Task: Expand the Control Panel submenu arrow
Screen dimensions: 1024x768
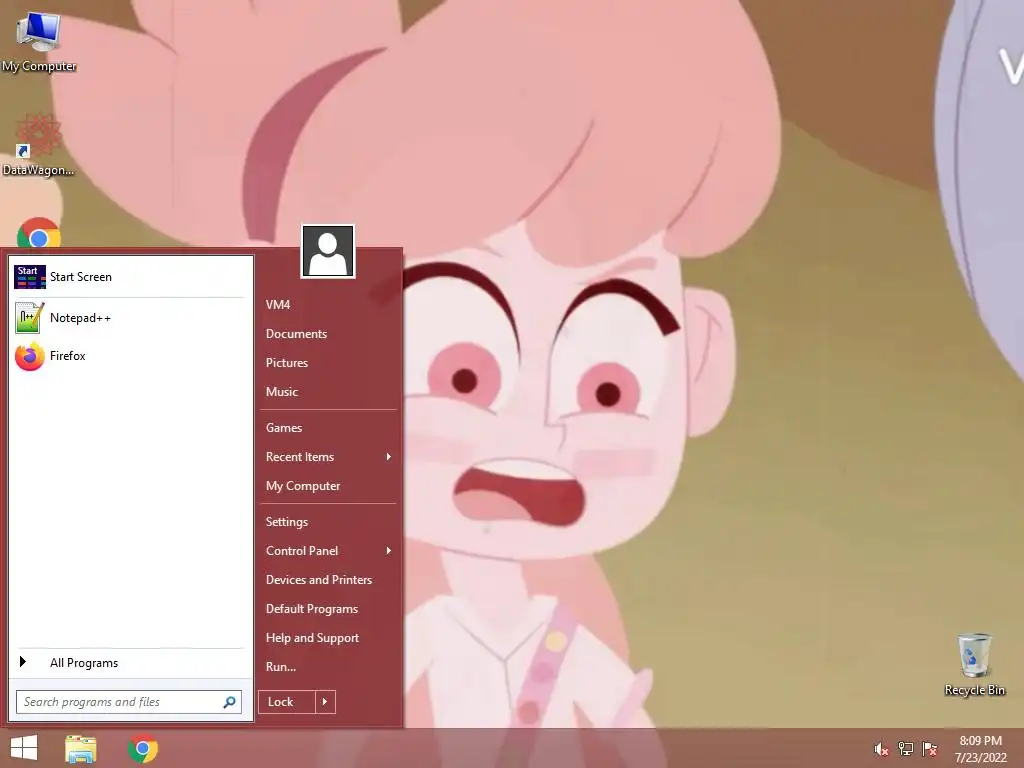Action: (x=389, y=551)
